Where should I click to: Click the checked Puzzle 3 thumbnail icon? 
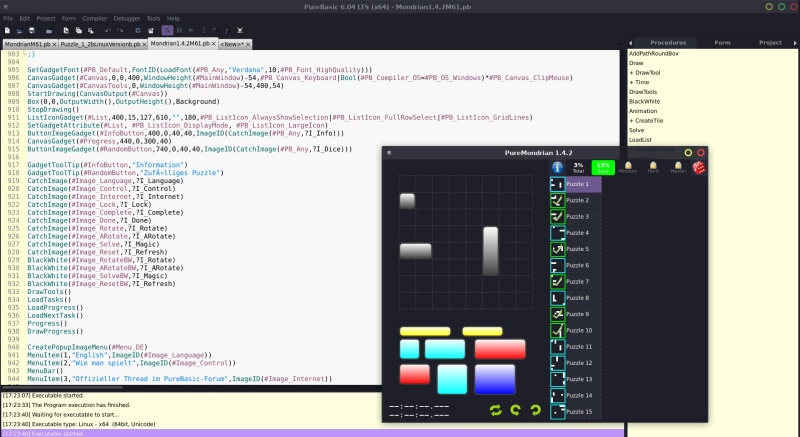point(557,217)
